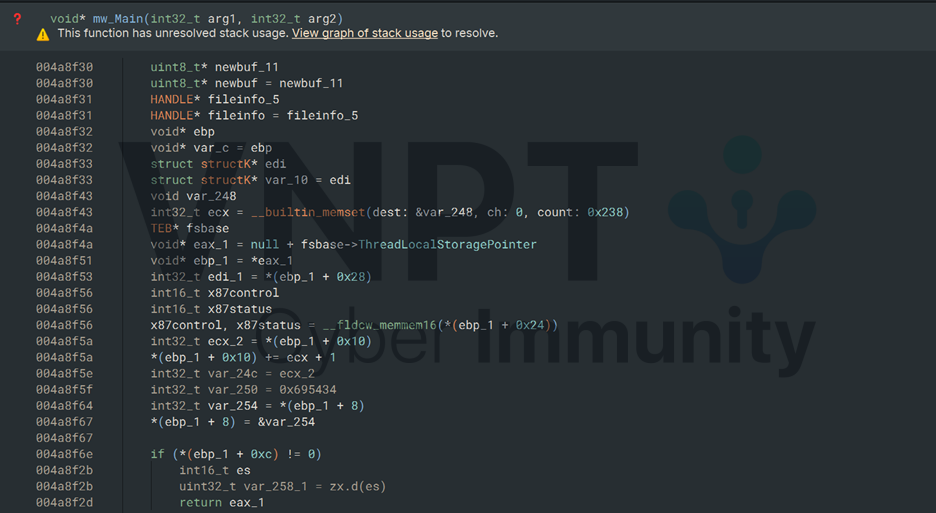Select the return keyword on the last line
This screenshot has width=936, height=513.
tap(200, 502)
